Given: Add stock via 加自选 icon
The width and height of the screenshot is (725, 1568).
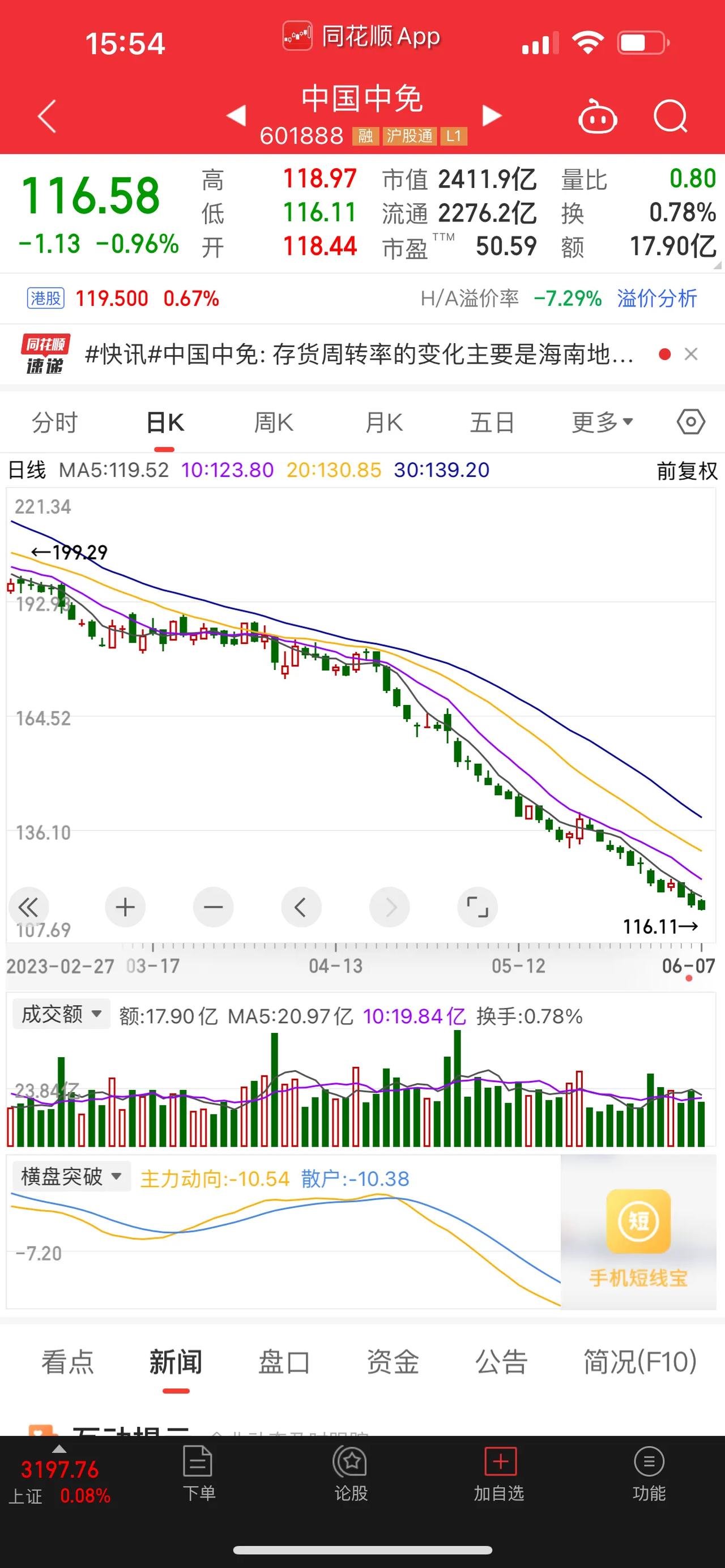Looking at the screenshot, I should [x=499, y=1473].
